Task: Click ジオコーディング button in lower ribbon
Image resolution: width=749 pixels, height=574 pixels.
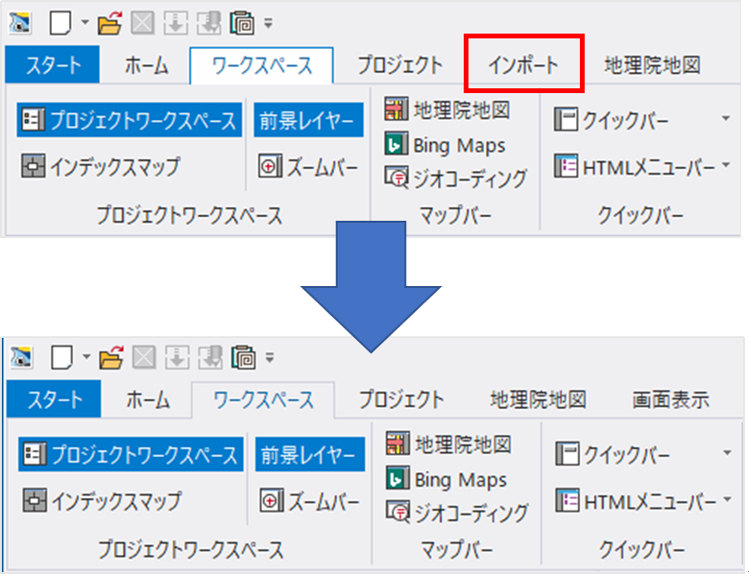Action: pos(457,512)
